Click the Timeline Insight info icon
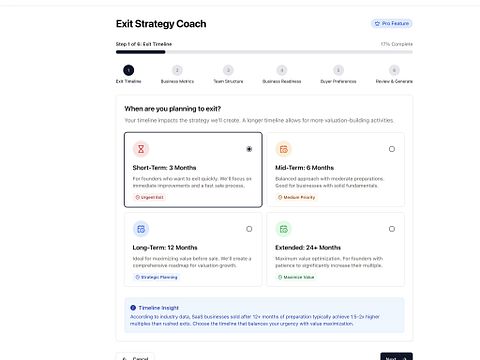This screenshot has height=360, width=480. (133, 308)
